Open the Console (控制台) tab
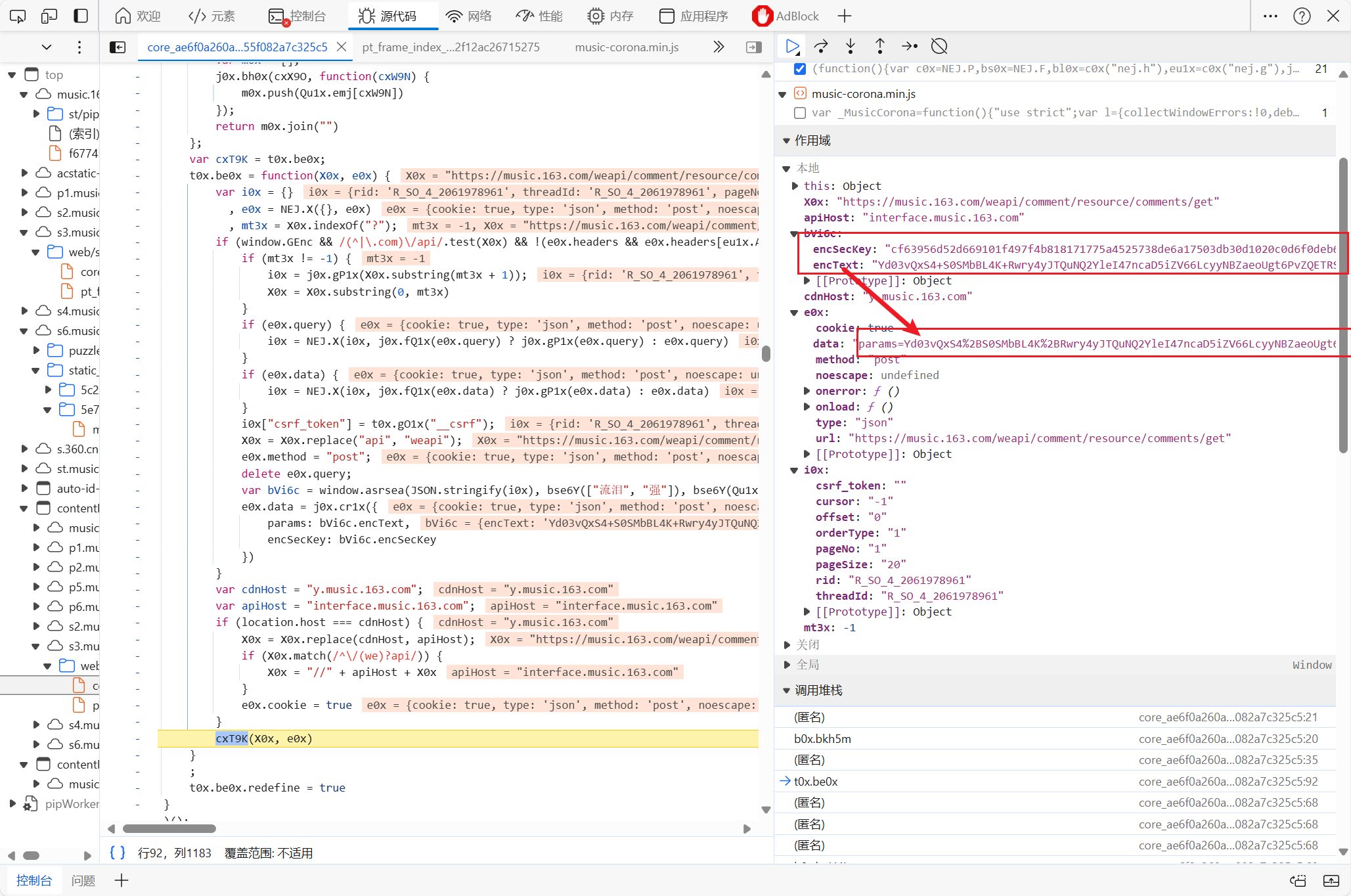Screen dimensions: 1351x896 point(297,16)
